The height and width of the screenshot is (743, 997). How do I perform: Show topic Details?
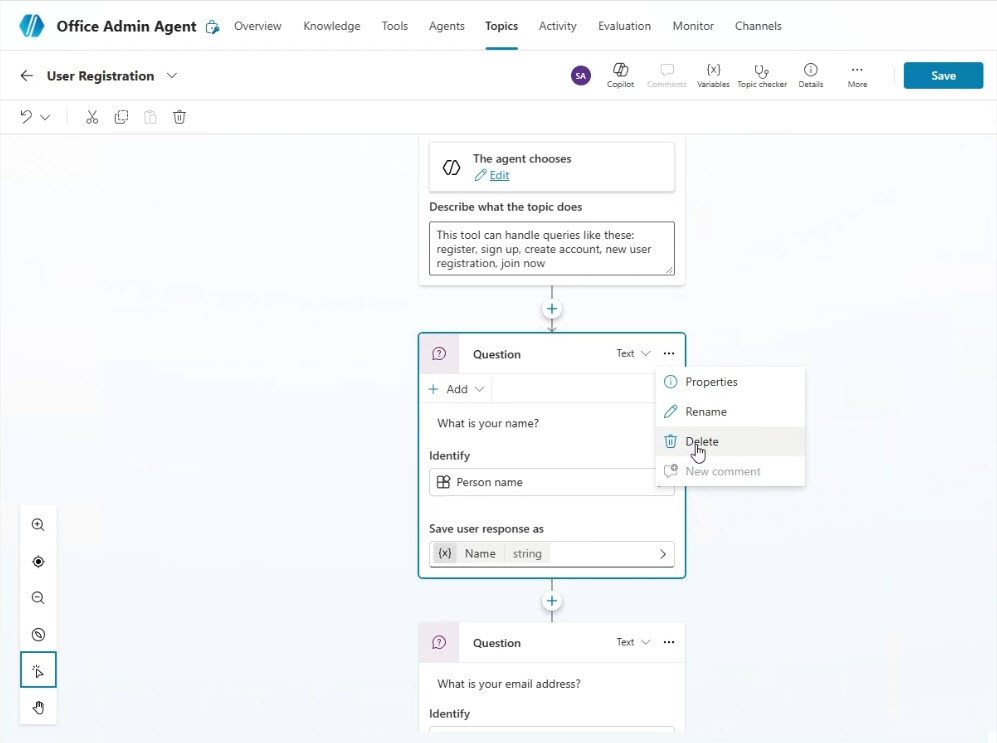pyautogui.click(x=811, y=75)
